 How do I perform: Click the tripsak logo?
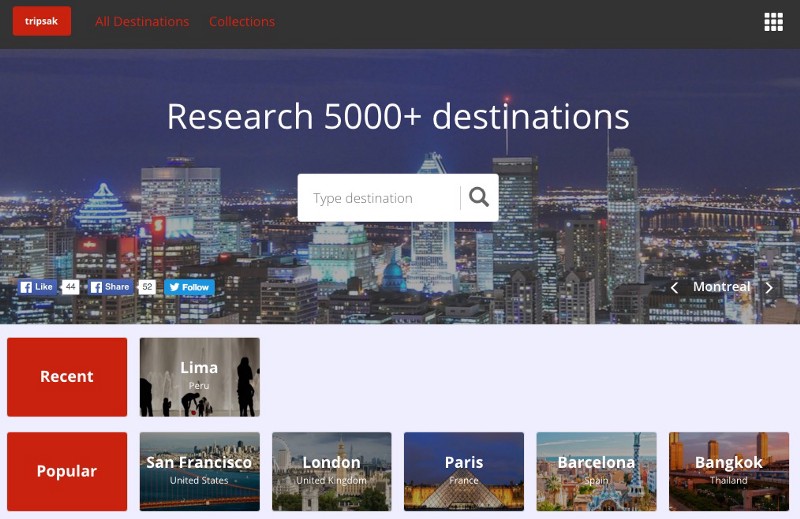41,21
